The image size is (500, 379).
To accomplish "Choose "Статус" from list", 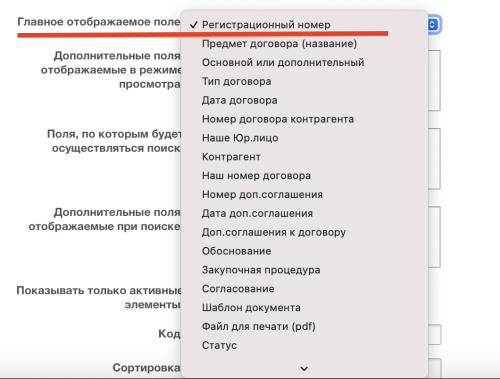I will 304,345.
